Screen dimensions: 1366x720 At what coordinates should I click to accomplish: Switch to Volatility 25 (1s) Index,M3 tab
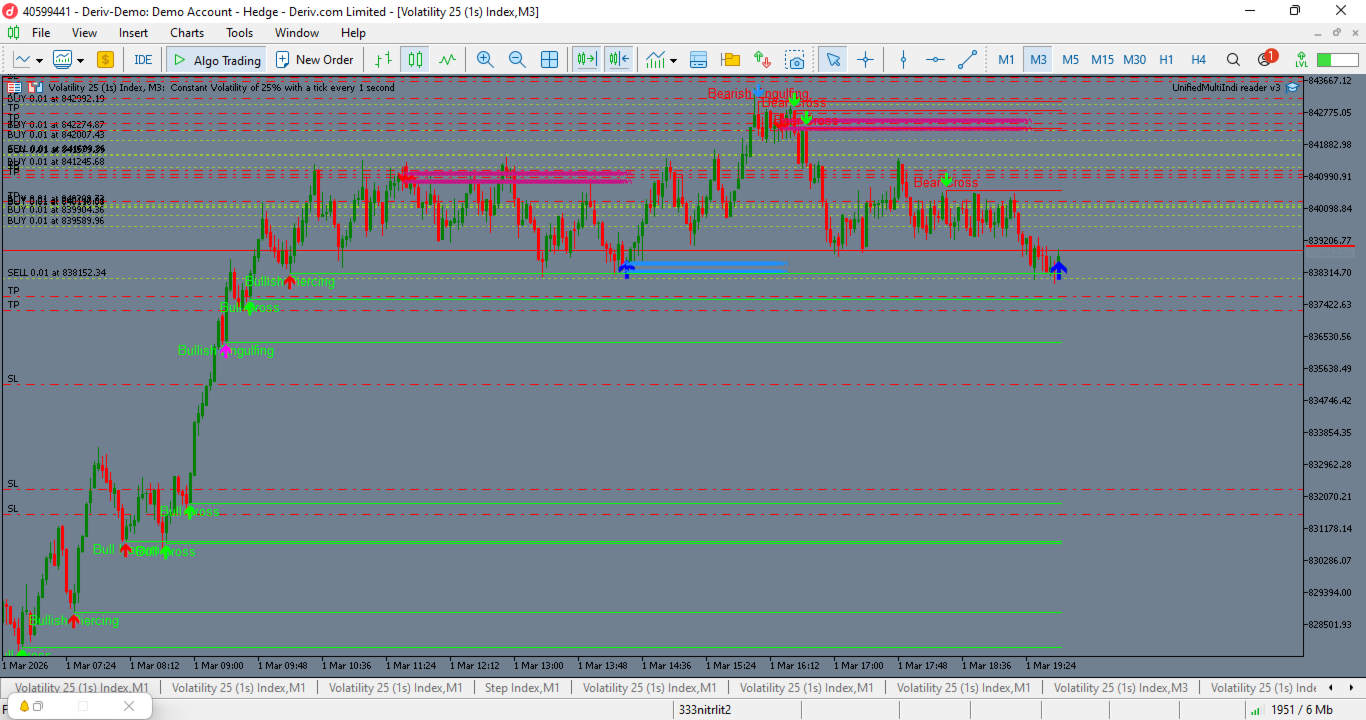point(1121,688)
